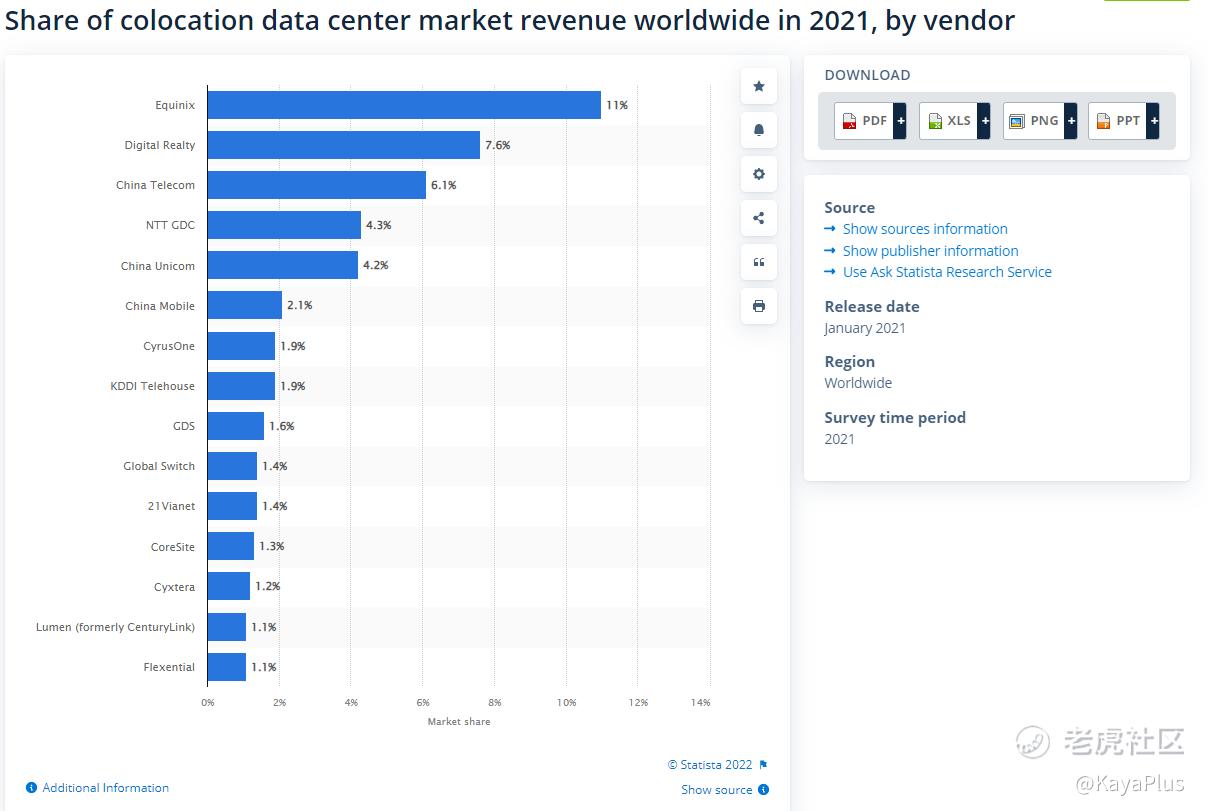Click the print icon
1208x811 pixels.
[x=758, y=306]
